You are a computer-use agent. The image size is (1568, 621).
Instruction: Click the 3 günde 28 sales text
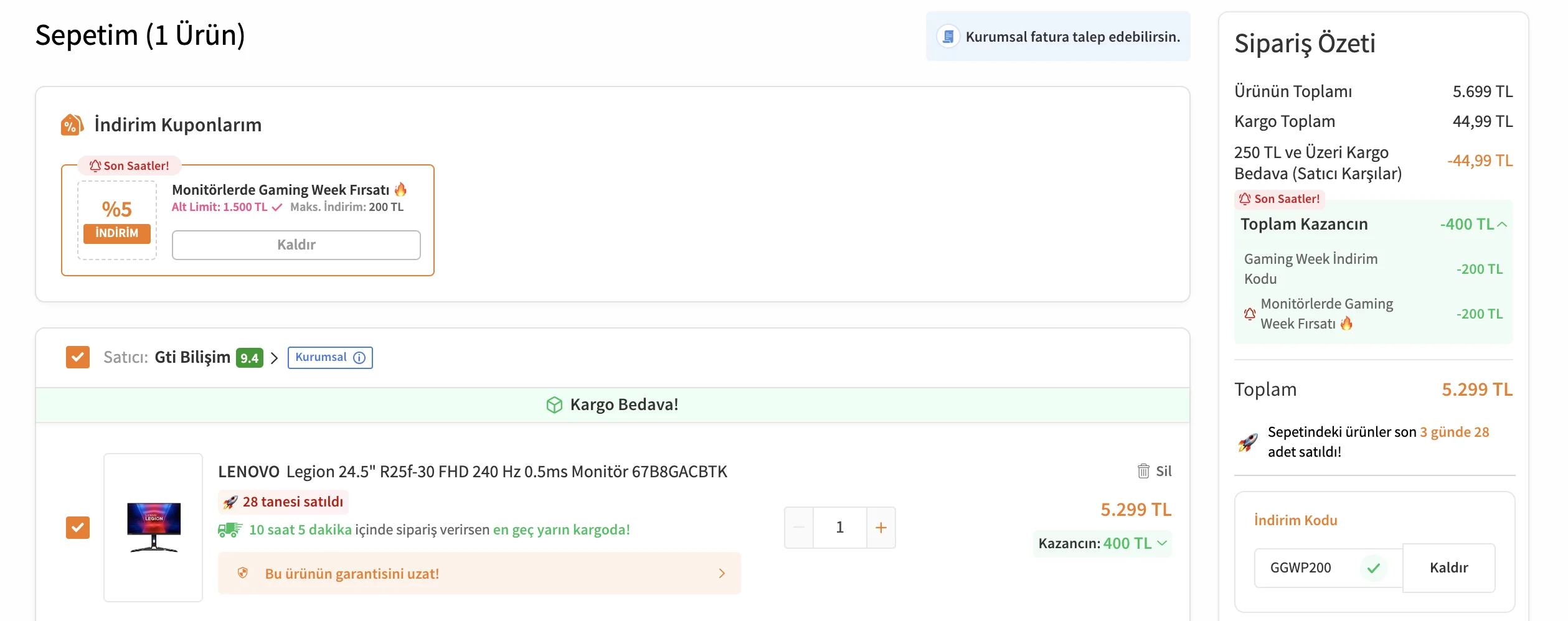[1454, 432]
